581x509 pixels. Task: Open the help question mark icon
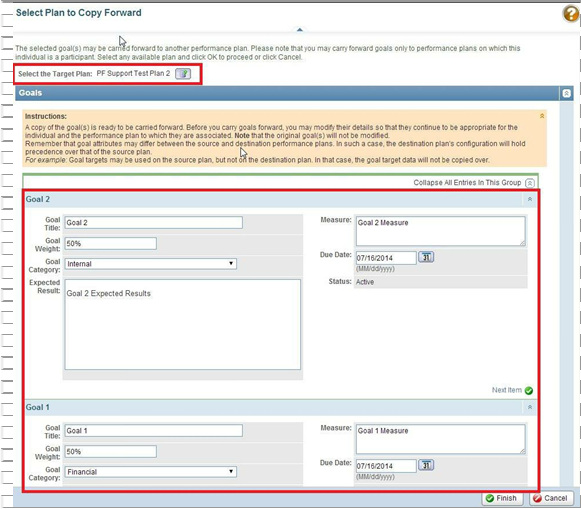click(x=570, y=14)
